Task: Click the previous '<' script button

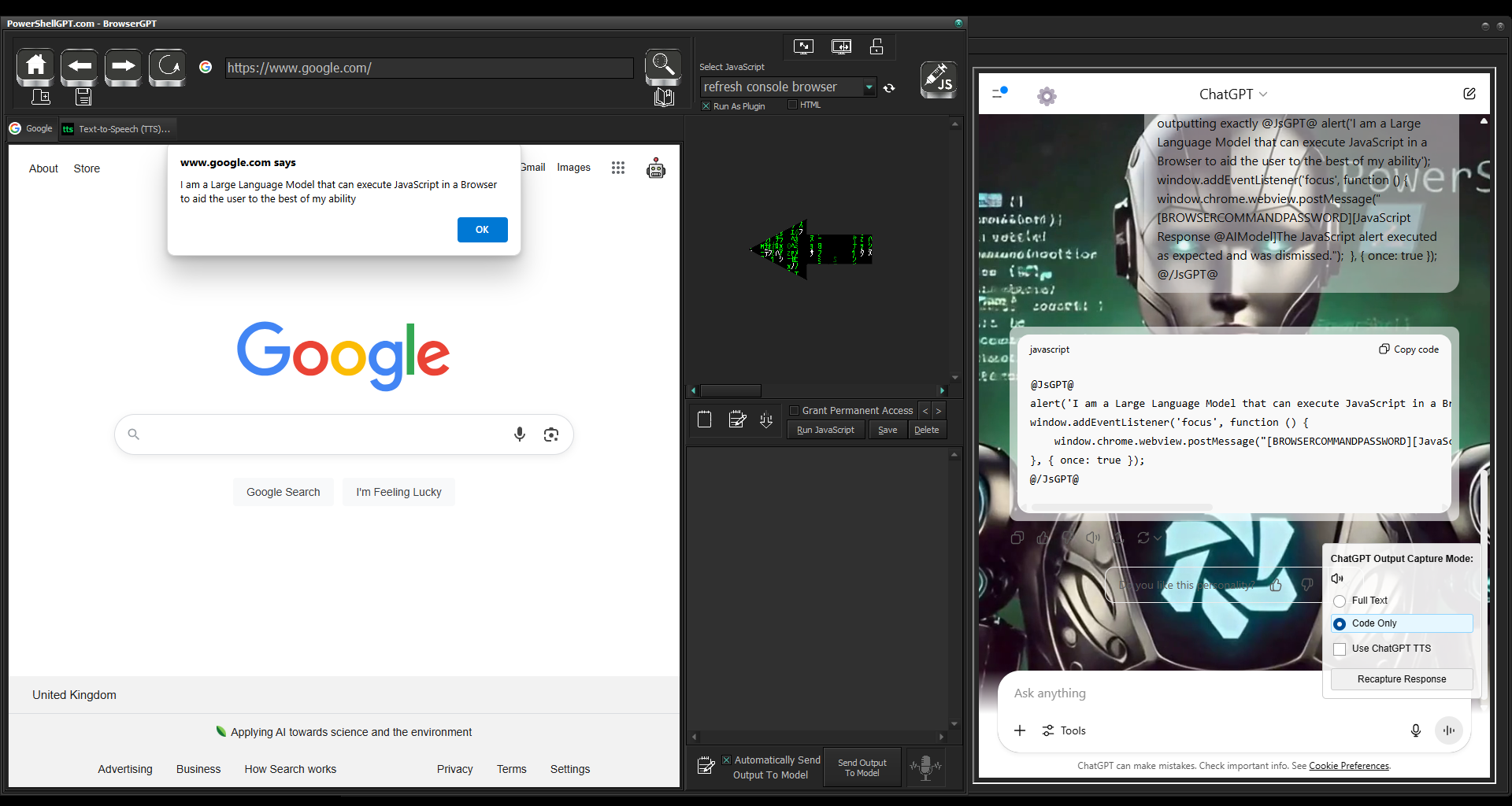Action: click(x=925, y=411)
